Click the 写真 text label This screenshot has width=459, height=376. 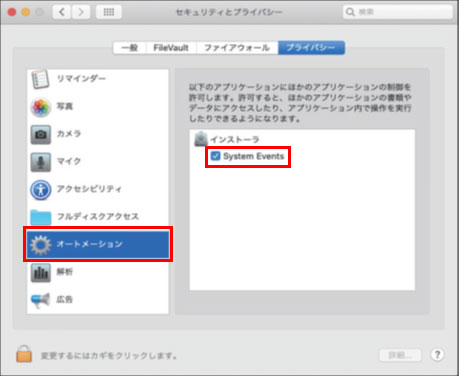(65, 106)
